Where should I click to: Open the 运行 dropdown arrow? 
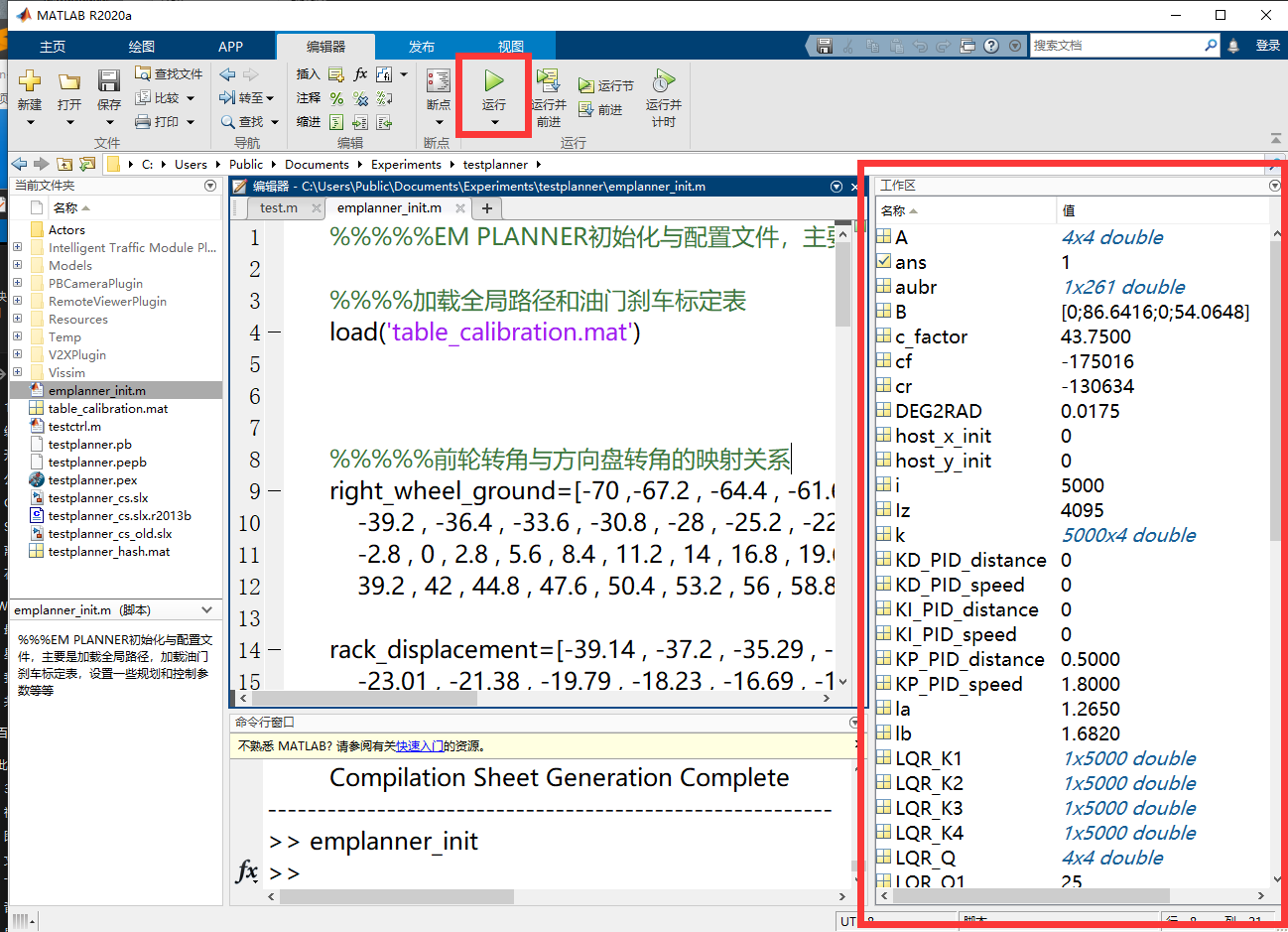pos(493,119)
